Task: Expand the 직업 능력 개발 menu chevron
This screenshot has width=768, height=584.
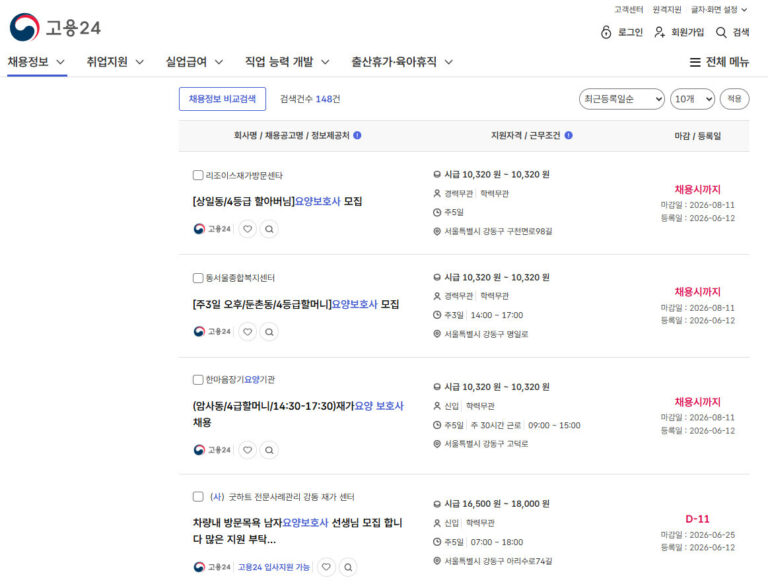Action: point(325,62)
